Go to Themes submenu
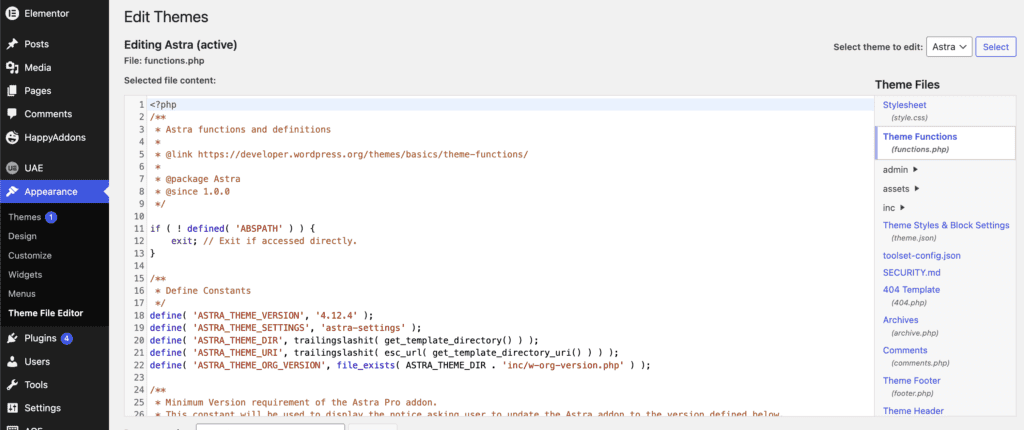This screenshot has height=430, width=1024. 24,217
